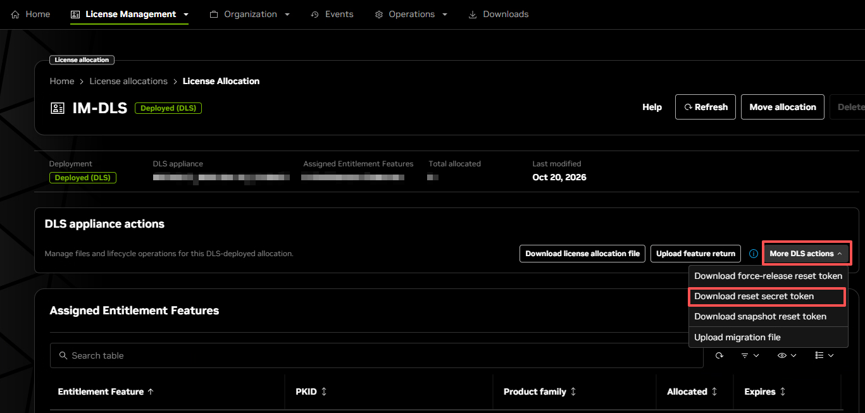
Task: Open the Events page
Action: [332, 14]
